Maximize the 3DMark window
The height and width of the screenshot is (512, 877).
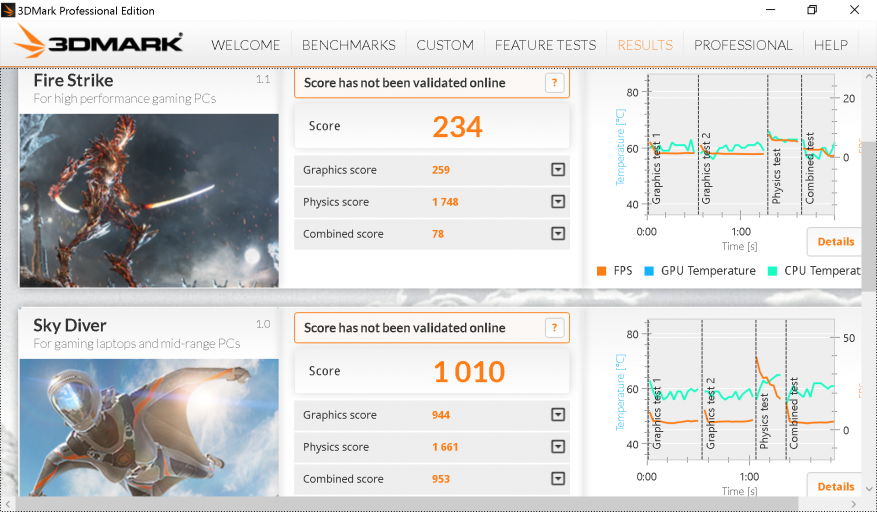(x=812, y=10)
